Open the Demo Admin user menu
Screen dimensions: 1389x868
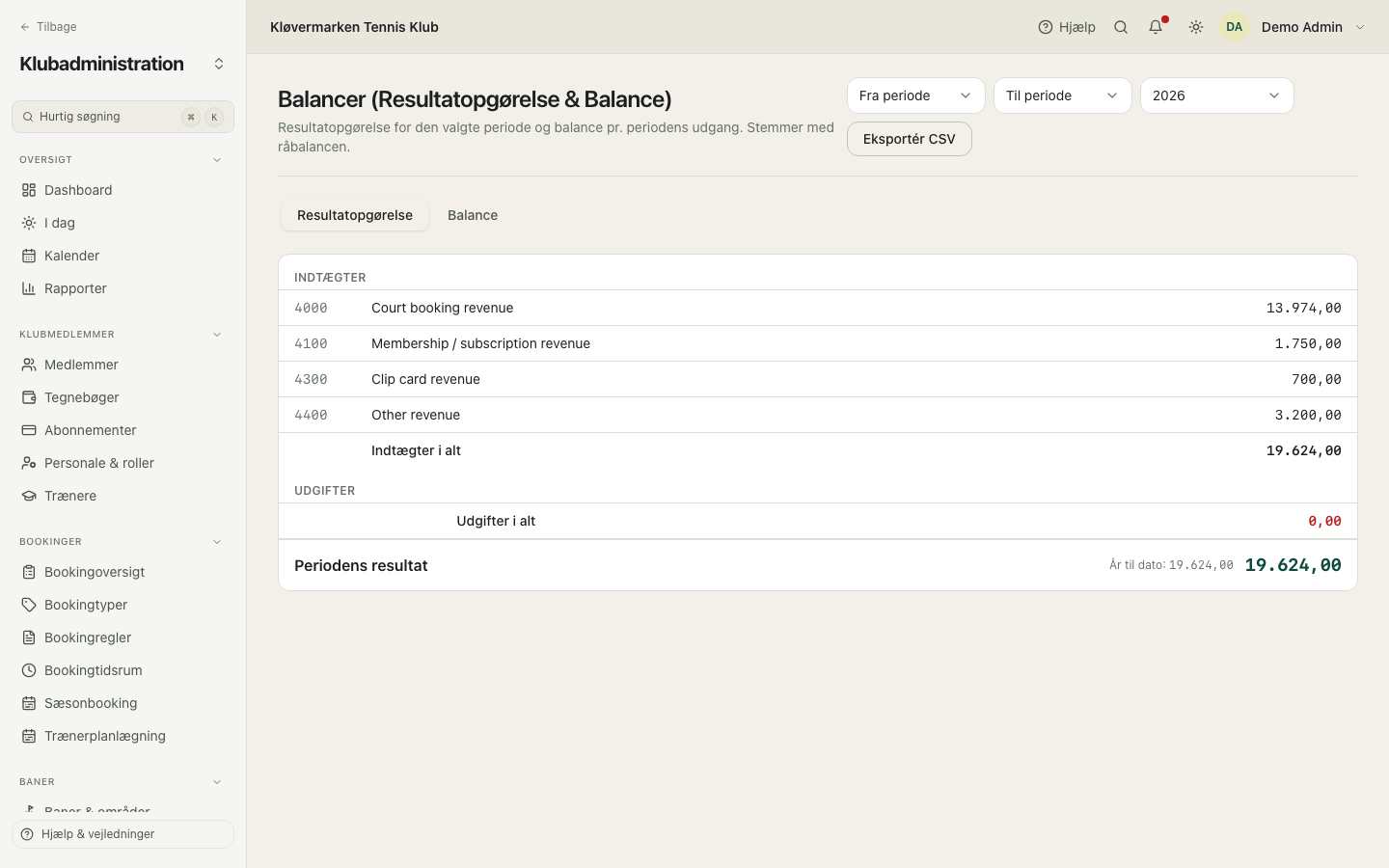(x=1294, y=27)
